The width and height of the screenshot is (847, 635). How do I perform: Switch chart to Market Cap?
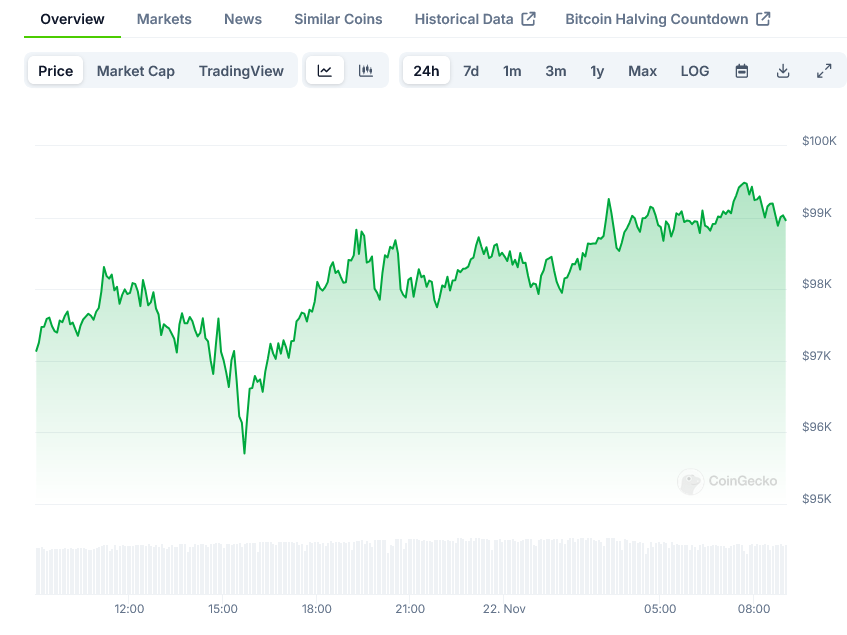[135, 71]
